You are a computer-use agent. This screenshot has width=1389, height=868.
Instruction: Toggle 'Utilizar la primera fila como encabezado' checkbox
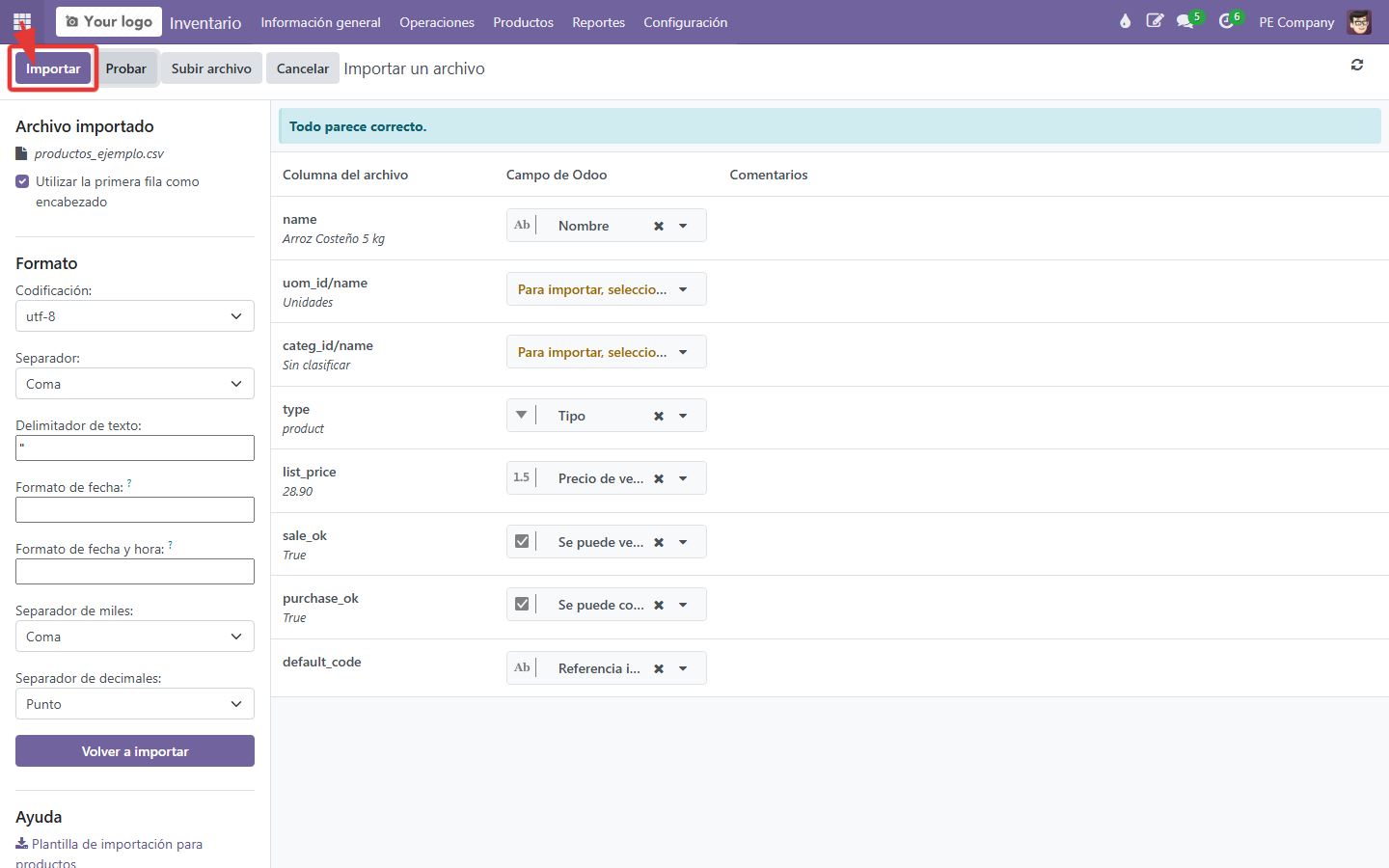22,181
